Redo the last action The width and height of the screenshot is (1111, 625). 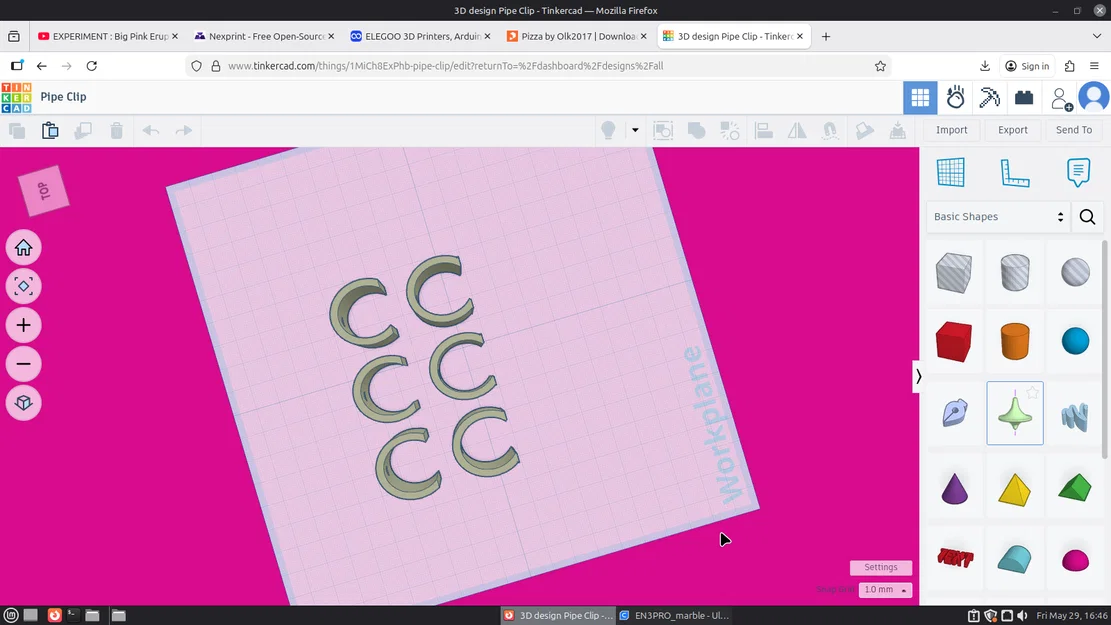(184, 130)
